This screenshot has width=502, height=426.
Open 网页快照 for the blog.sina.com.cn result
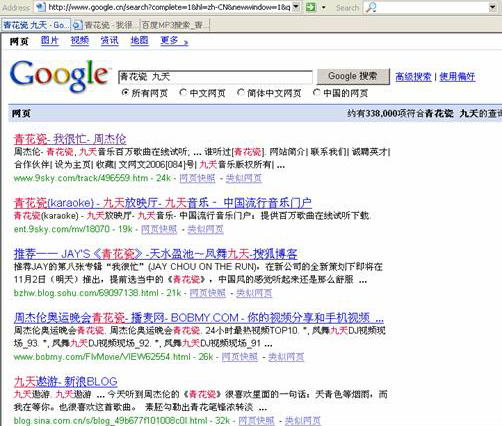tap(256, 421)
